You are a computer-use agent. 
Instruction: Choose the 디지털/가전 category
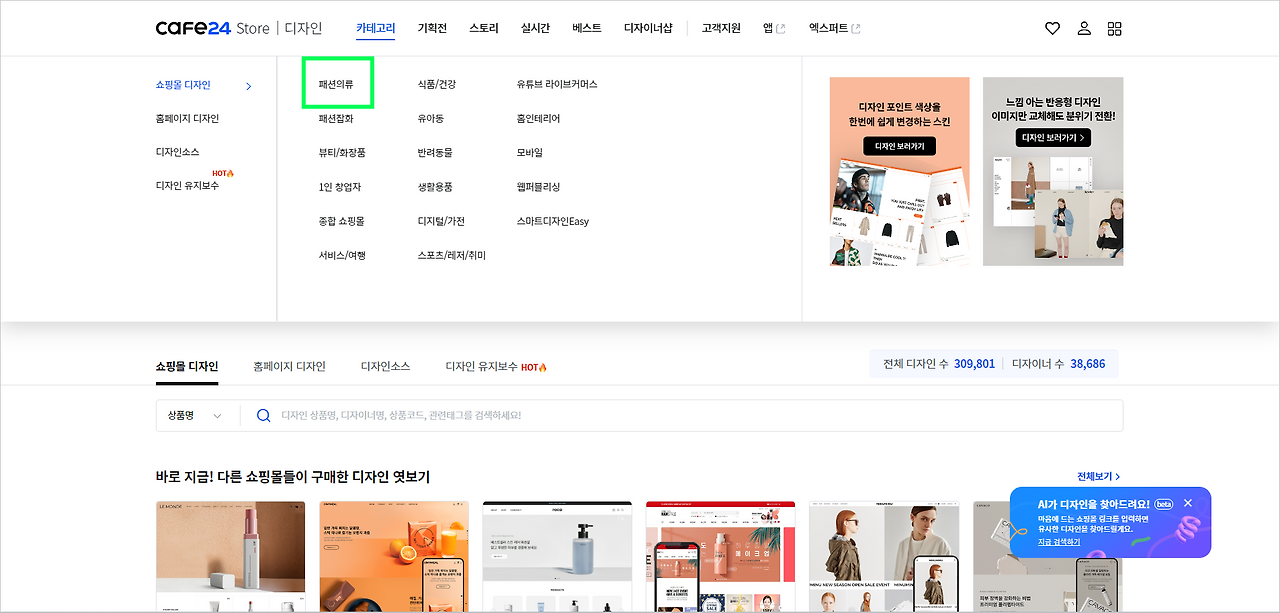coord(441,221)
